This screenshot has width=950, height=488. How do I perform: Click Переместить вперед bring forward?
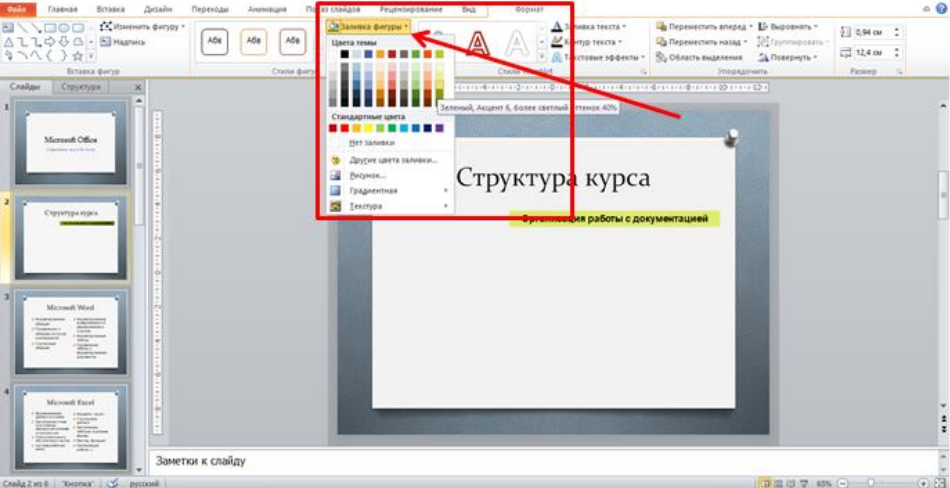pyautogui.click(x=704, y=27)
